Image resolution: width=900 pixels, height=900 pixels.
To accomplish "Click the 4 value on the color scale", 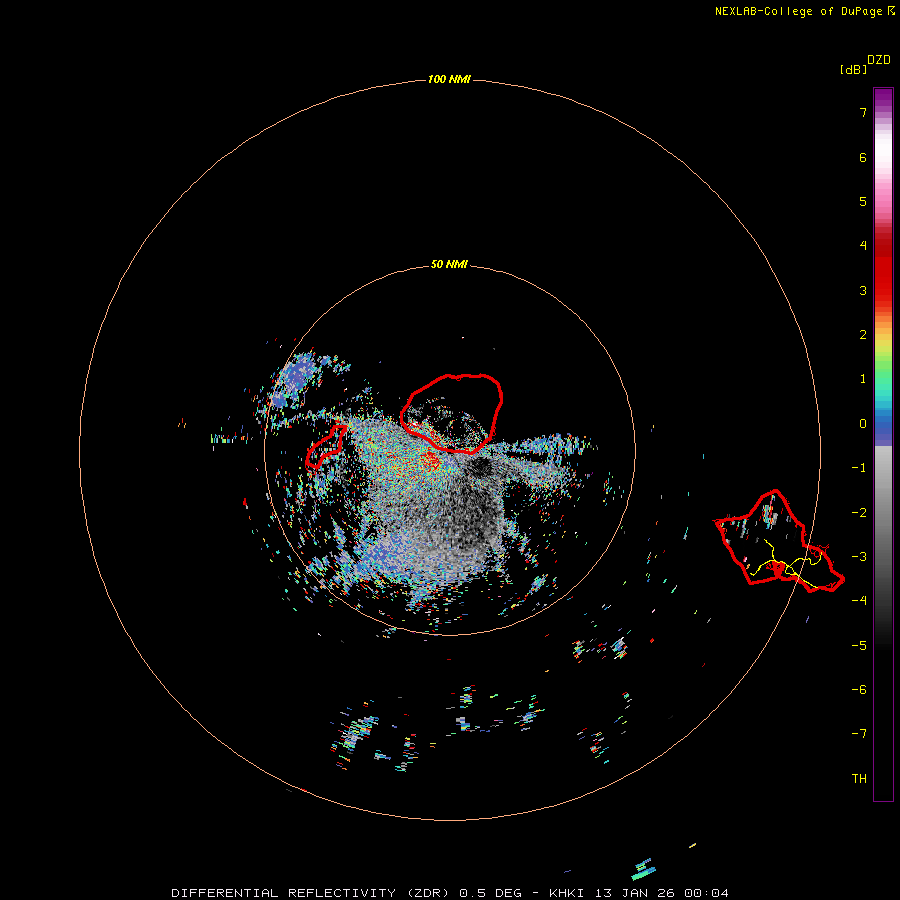I will 863,246.
